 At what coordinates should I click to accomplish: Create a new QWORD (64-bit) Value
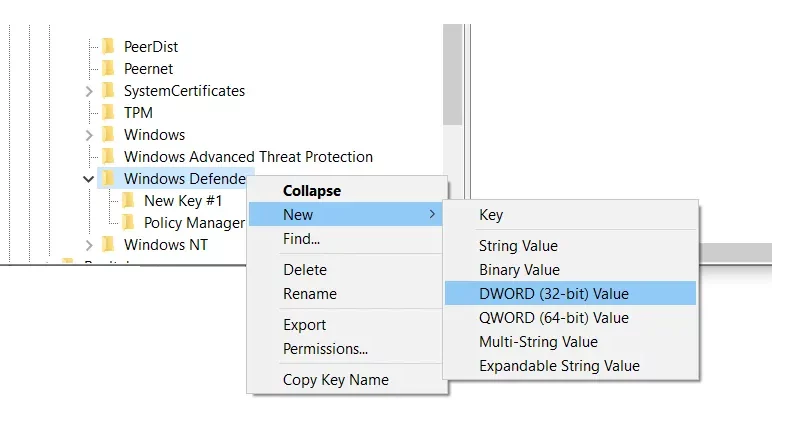tap(570, 317)
